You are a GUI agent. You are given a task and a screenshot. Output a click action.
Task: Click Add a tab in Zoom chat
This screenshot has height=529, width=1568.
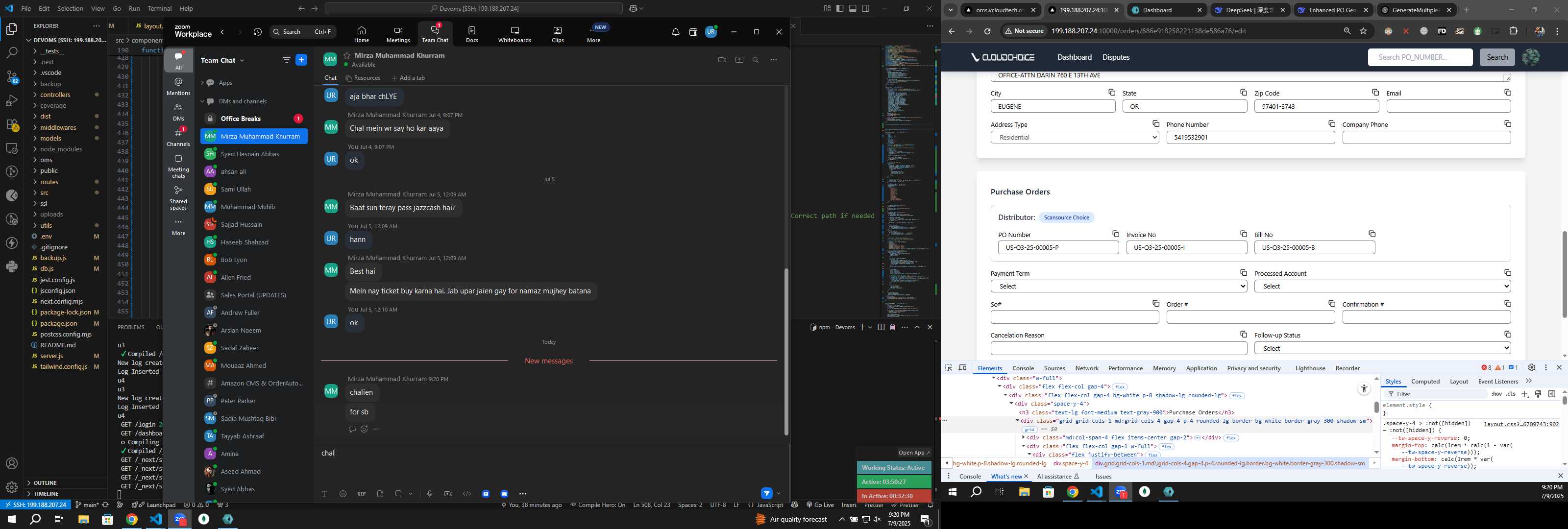tap(408, 78)
